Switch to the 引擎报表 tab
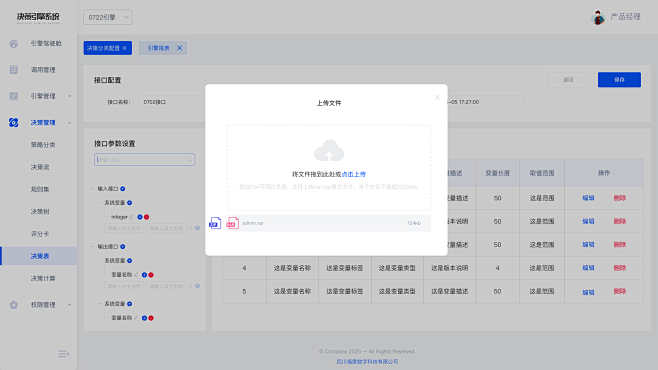Image resolution: width=658 pixels, height=370 pixels. click(158, 48)
